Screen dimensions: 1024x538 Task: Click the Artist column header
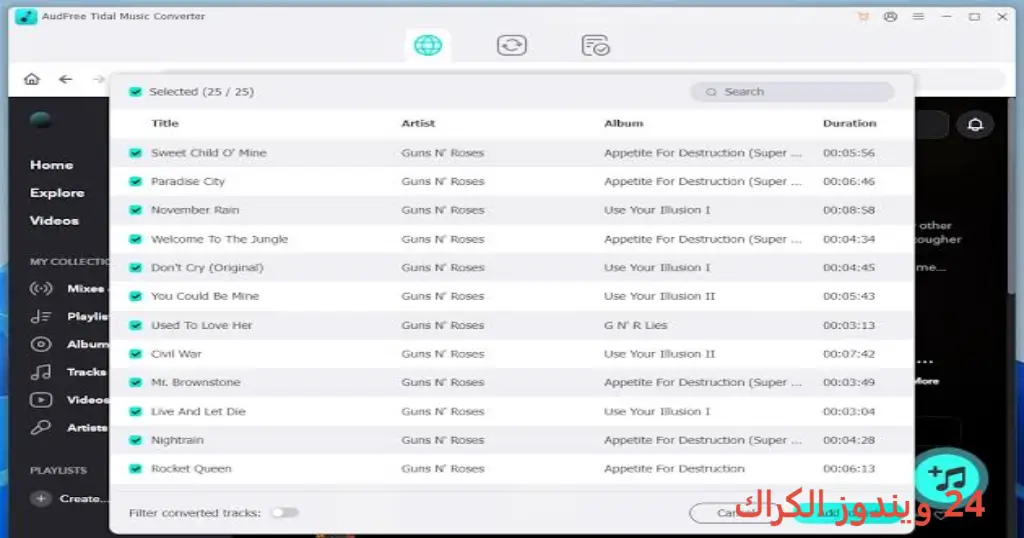(418, 123)
